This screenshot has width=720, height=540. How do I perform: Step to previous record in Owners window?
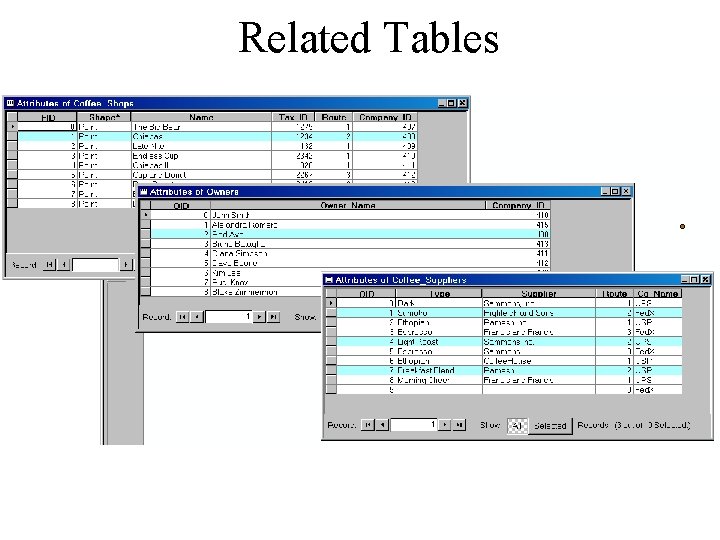(x=197, y=317)
